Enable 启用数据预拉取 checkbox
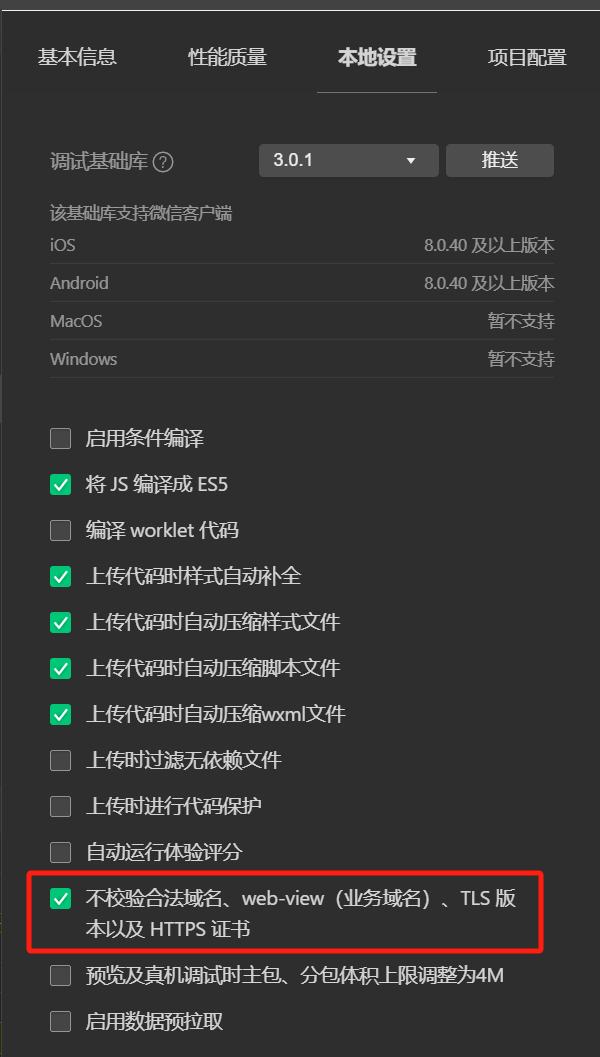Viewport: 600px width, 1057px height. (x=61, y=1021)
